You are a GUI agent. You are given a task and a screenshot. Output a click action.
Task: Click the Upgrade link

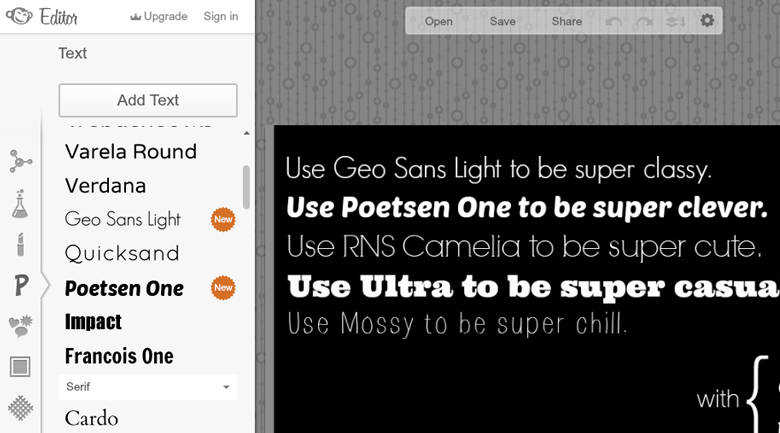tap(159, 17)
